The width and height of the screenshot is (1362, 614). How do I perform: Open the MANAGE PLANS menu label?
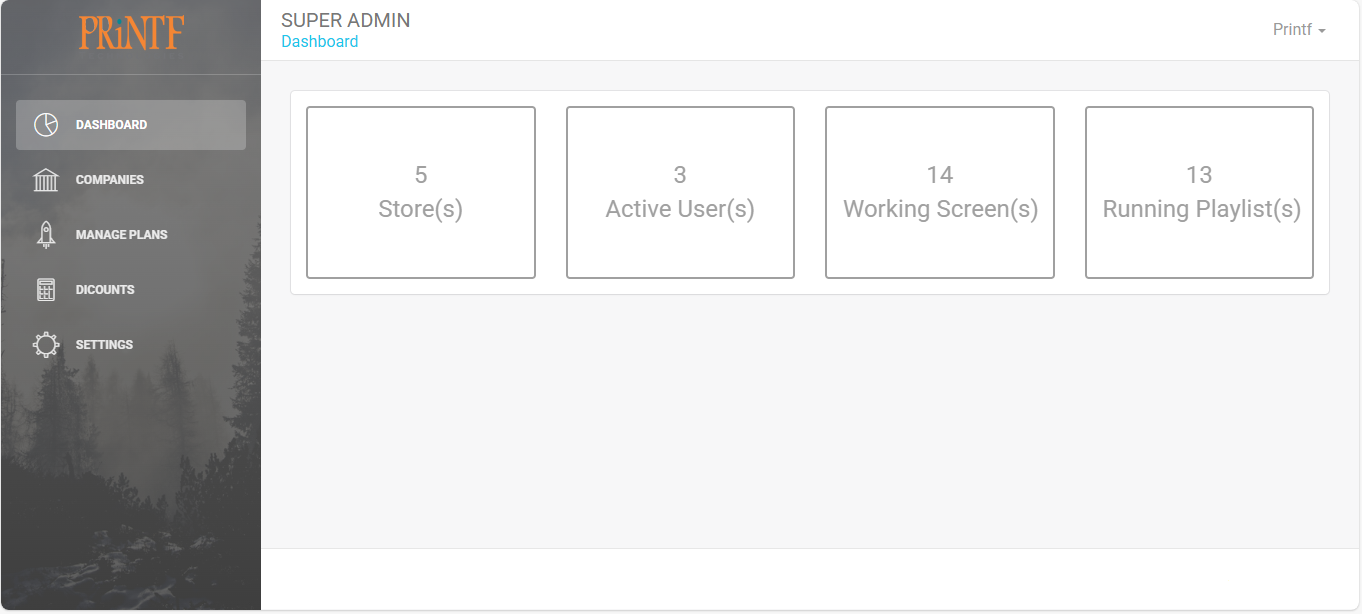[x=122, y=235]
